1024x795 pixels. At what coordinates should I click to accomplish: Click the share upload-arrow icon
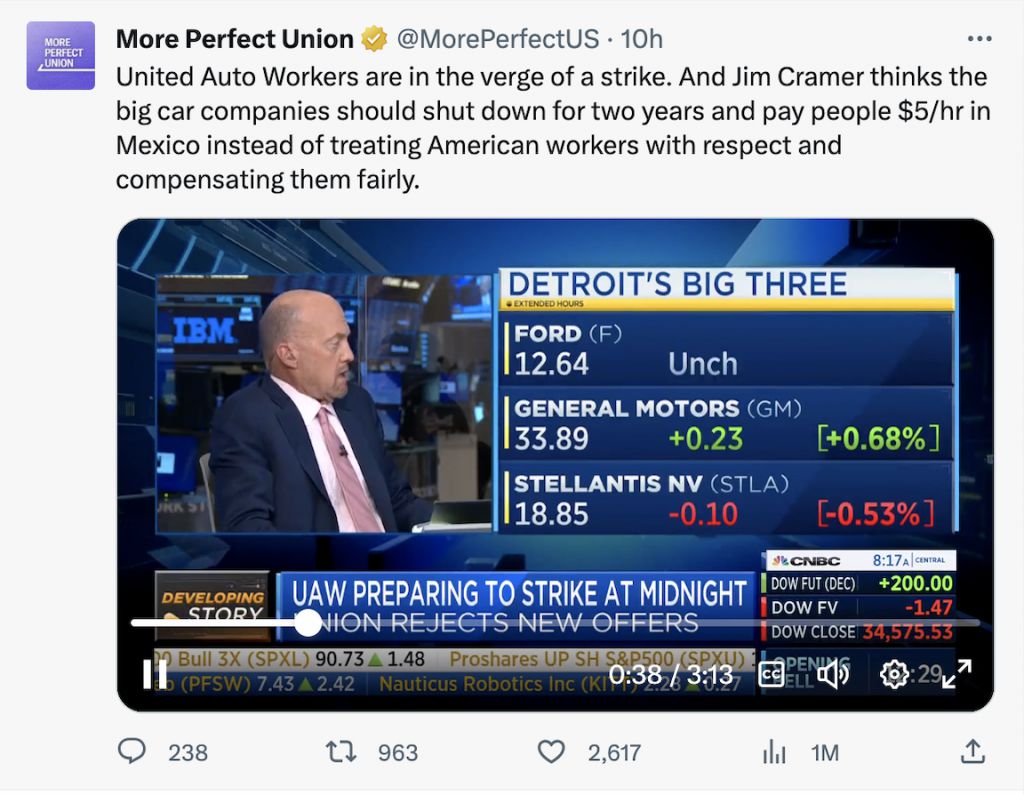pyautogui.click(x=971, y=752)
